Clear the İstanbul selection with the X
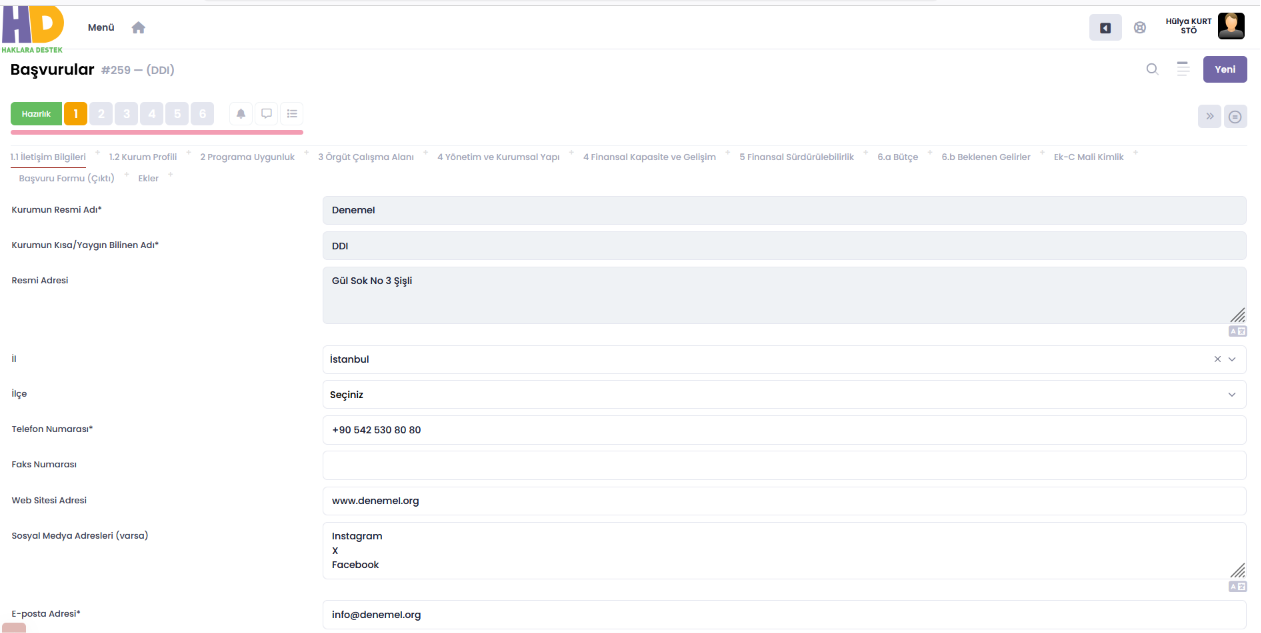Image resolution: width=1261 pixels, height=633 pixels. pyautogui.click(x=1217, y=359)
